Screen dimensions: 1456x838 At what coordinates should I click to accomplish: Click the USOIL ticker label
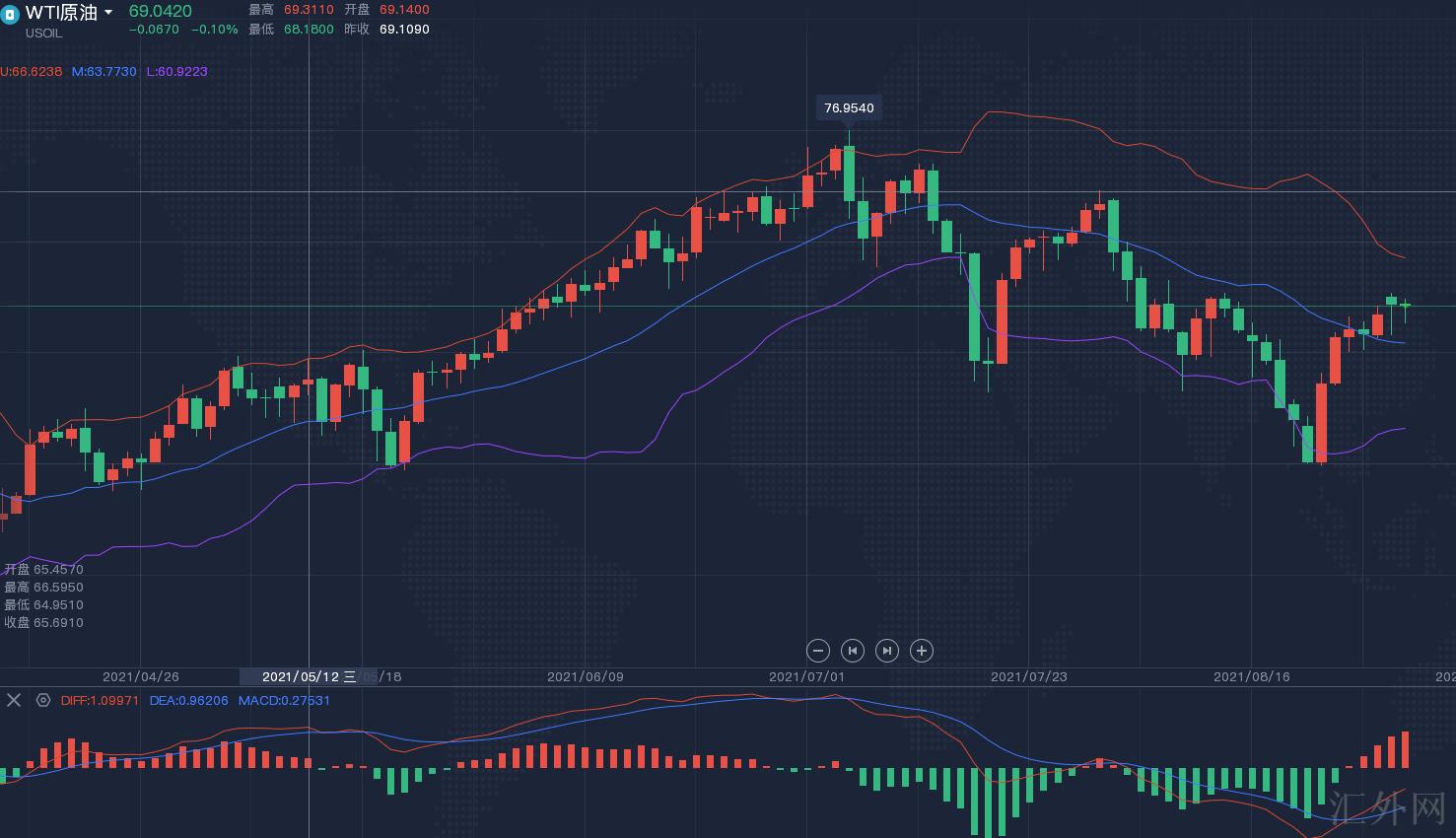point(43,34)
